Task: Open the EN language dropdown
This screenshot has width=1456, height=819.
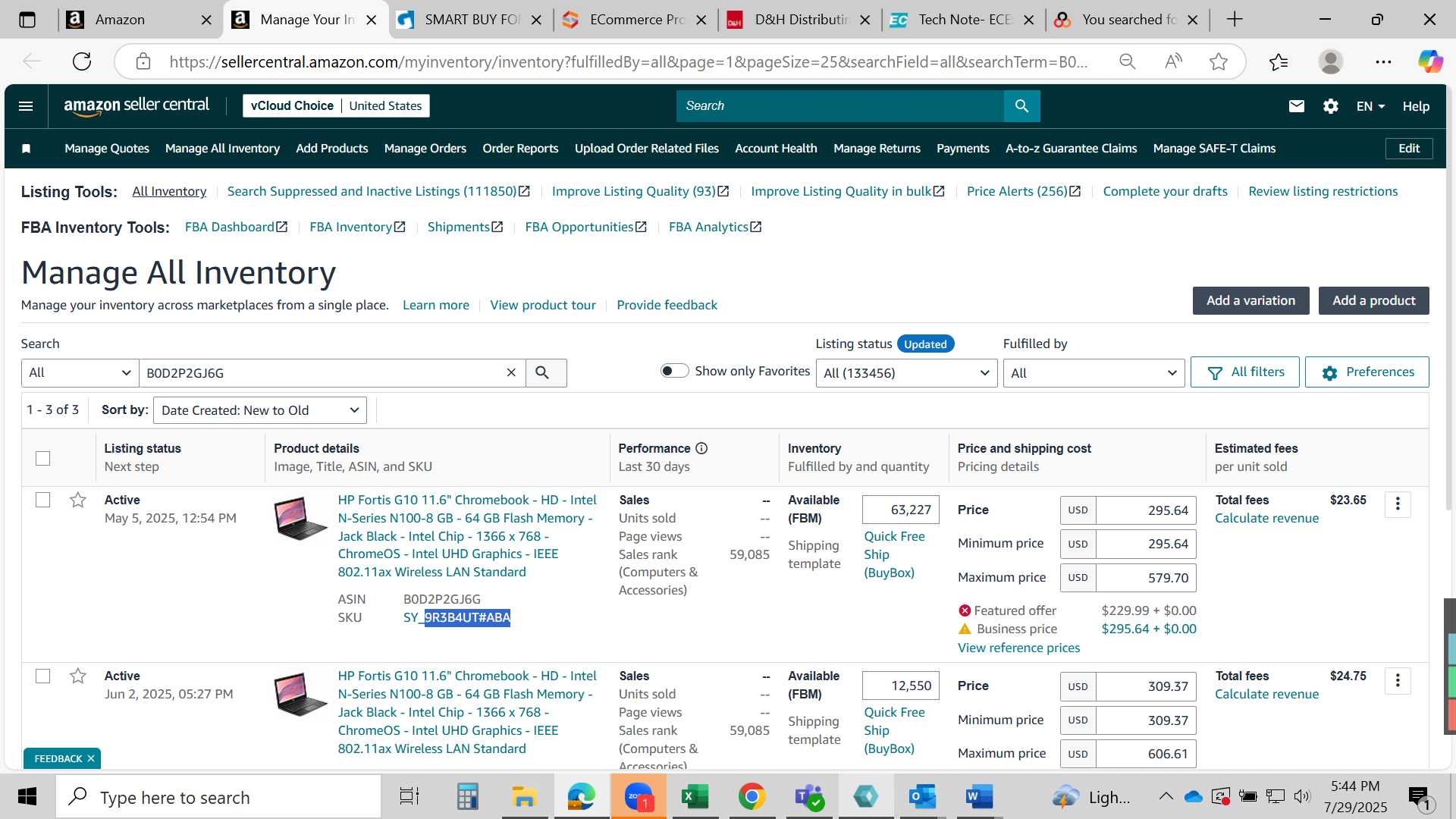Action: [1370, 106]
